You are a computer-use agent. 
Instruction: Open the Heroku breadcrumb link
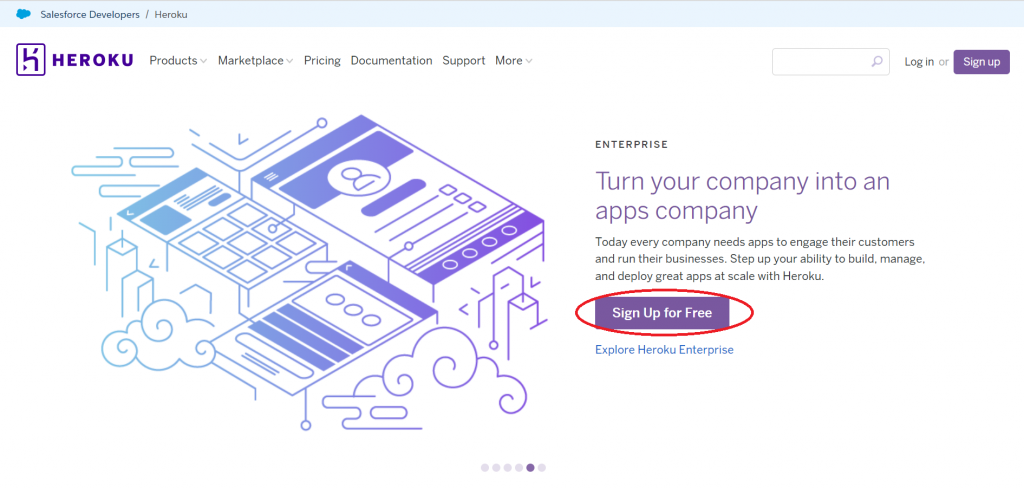pyautogui.click(x=171, y=14)
